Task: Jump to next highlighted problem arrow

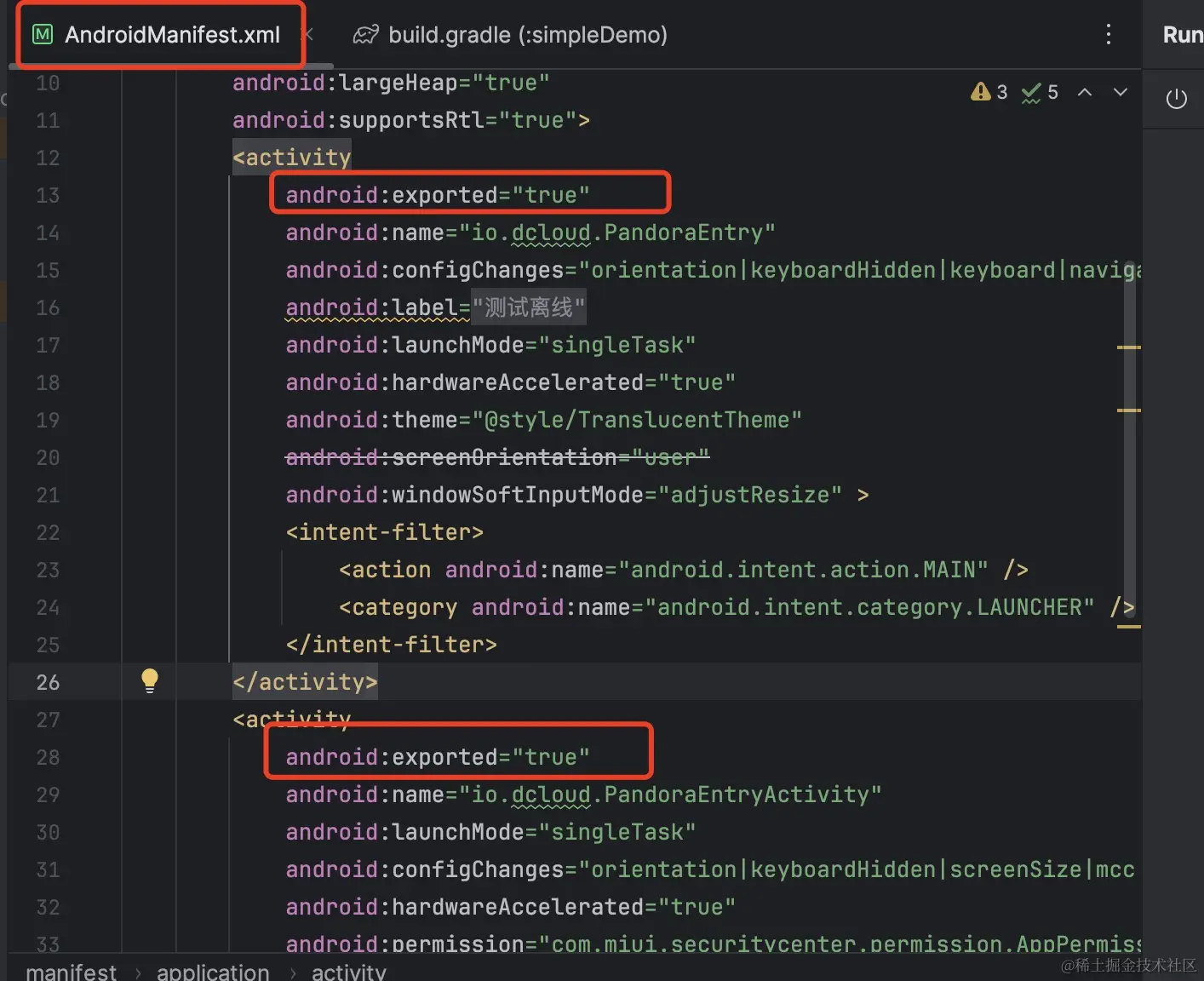Action: coord(1121,92)
